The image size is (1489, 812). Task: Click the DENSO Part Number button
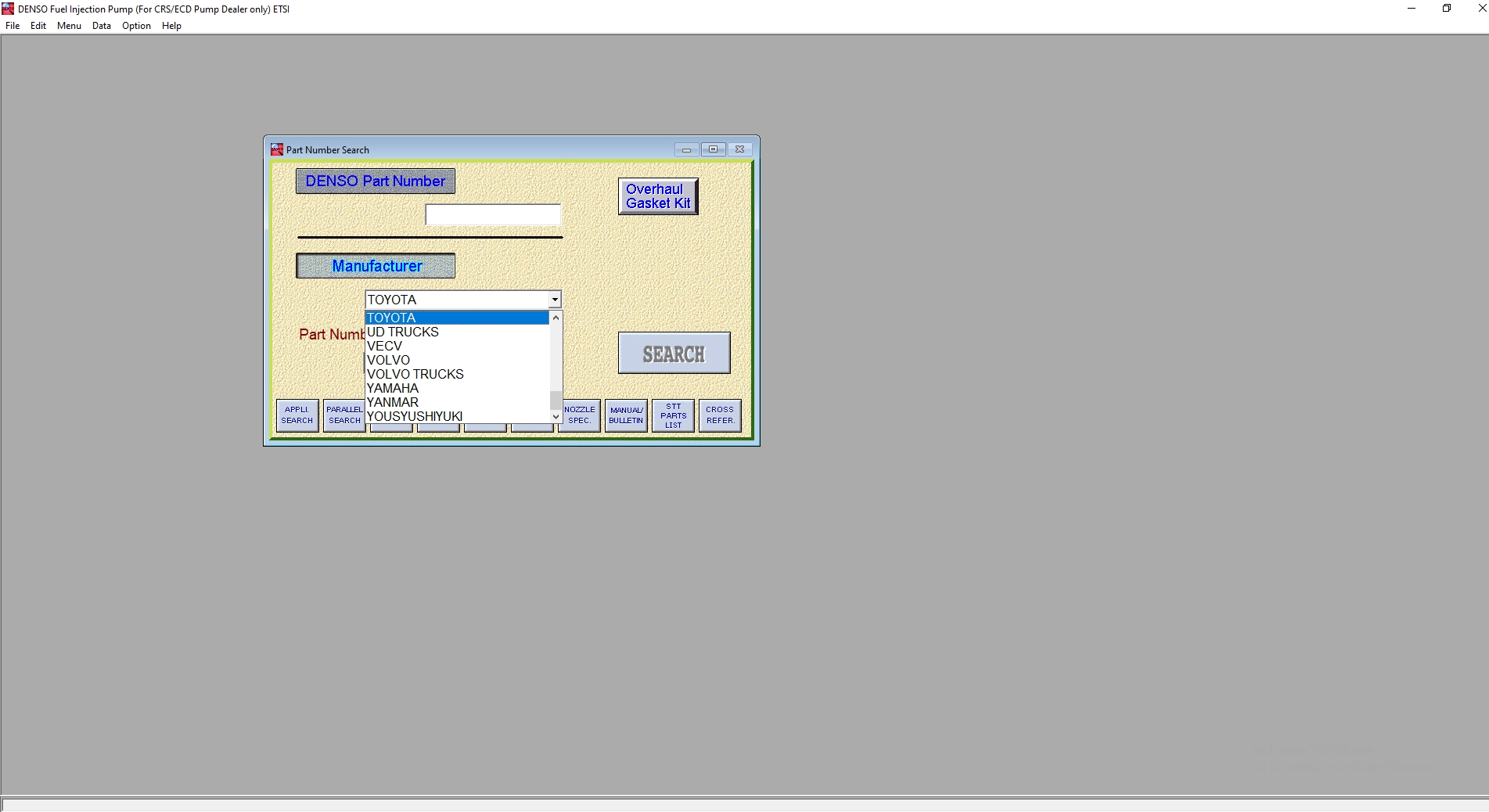376,181
